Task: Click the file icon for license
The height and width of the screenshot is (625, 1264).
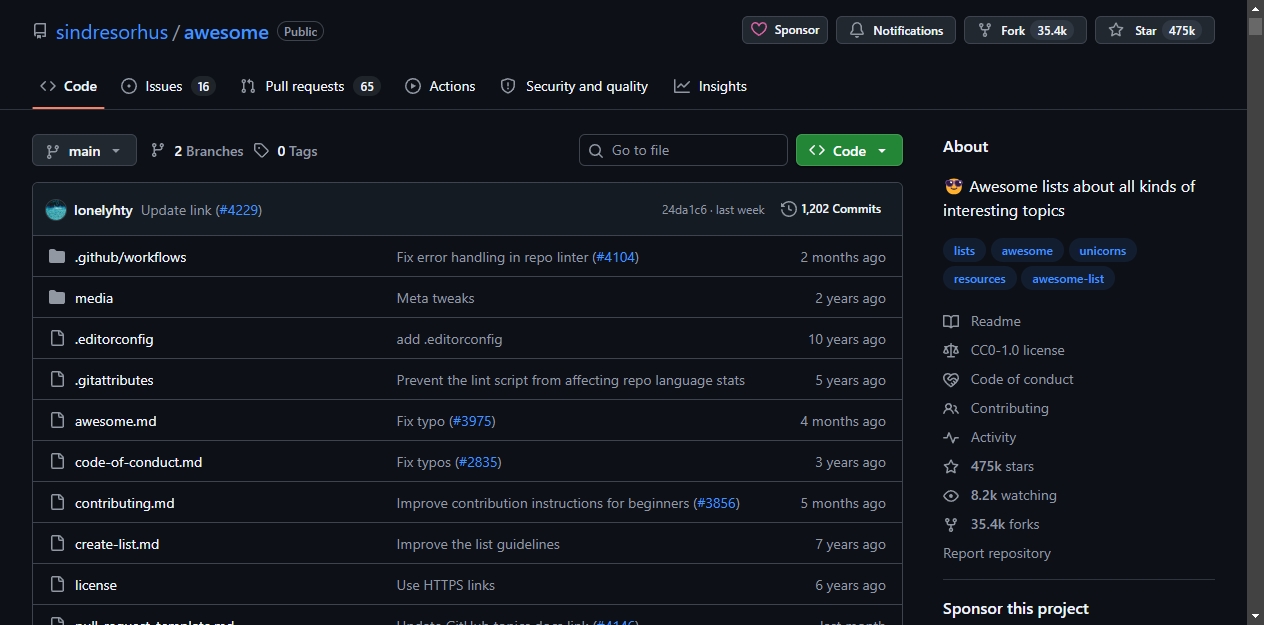Action: (57, 585)
